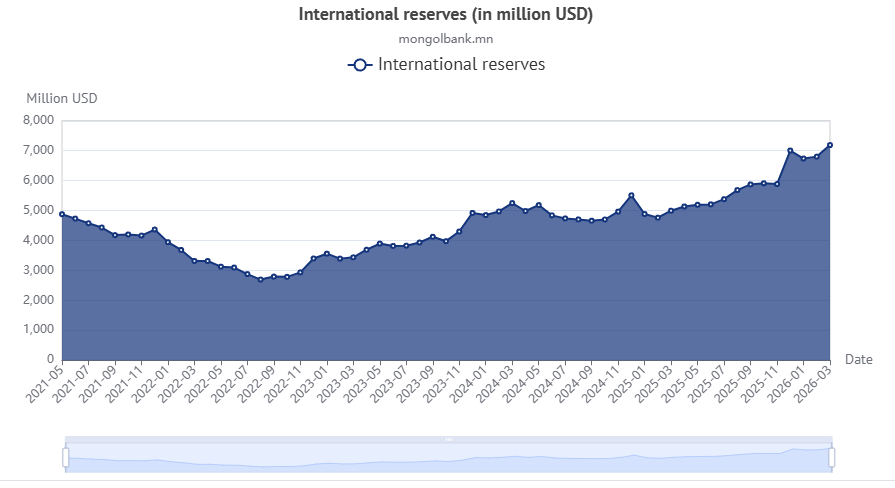Click the data point peak at 2024-03

tap(512, 203)
